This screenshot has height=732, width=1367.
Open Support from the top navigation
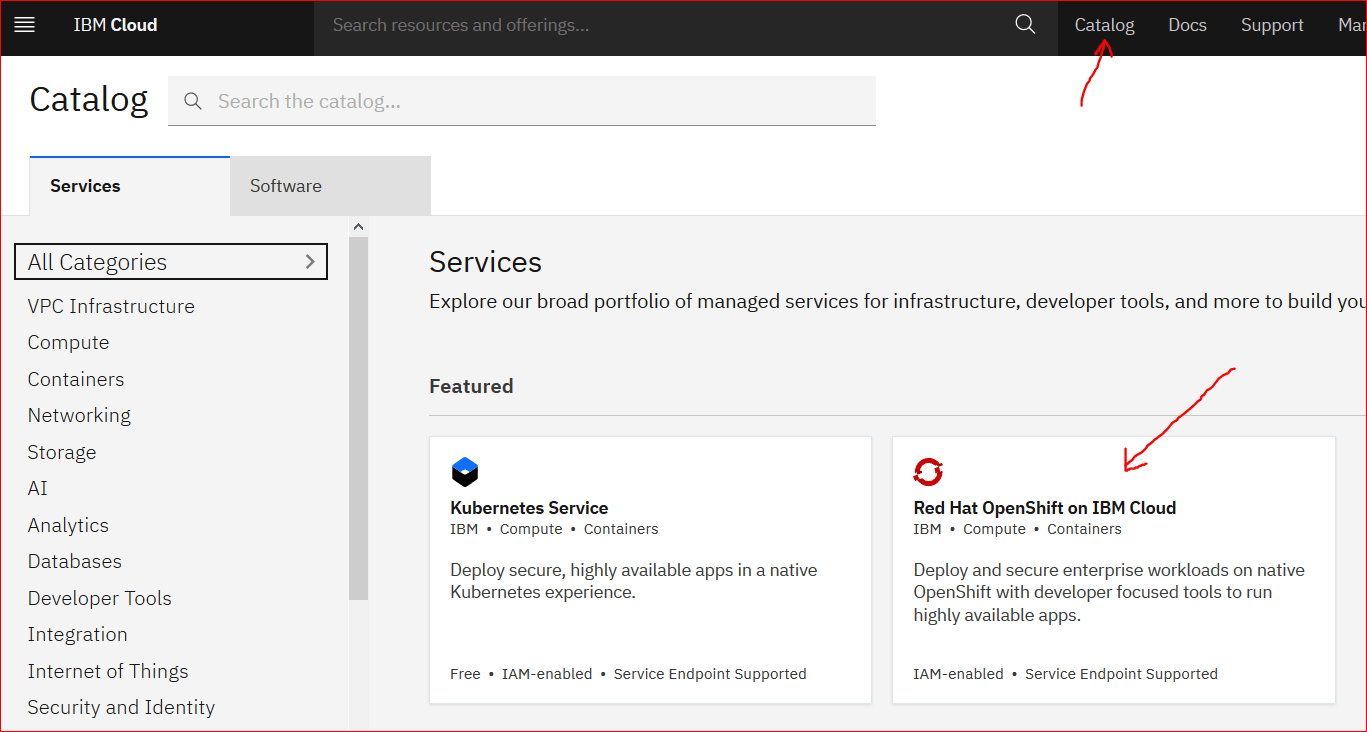coord(1272,24)
